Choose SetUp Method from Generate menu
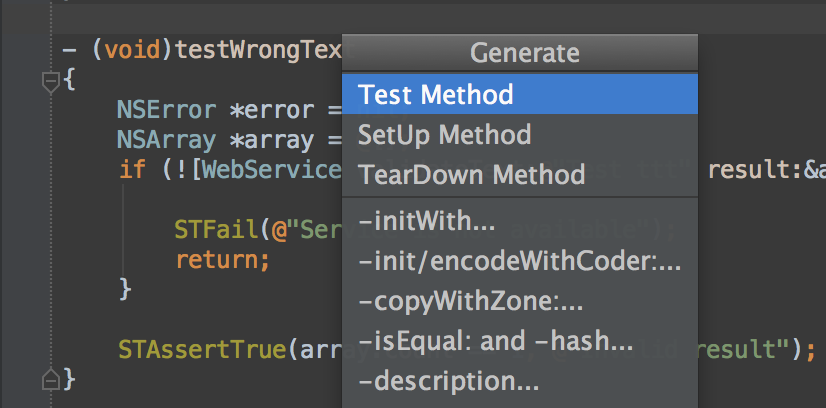 (x=520, y=135)
